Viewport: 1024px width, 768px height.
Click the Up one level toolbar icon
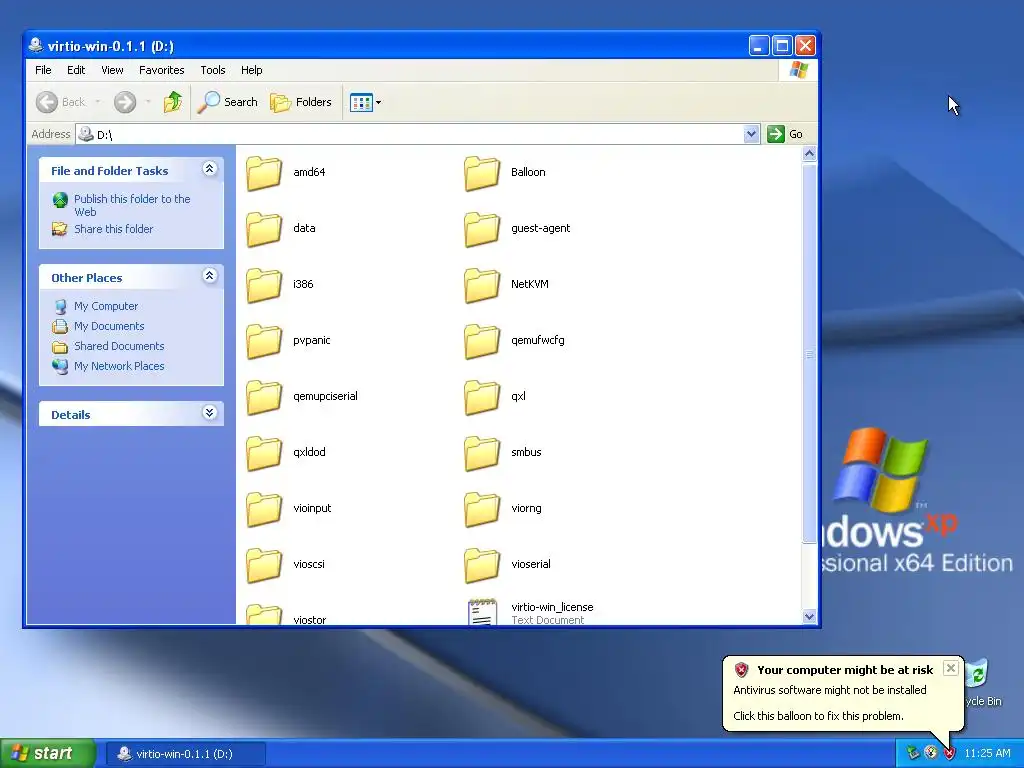pyautogui.click(x=173, y=102)
